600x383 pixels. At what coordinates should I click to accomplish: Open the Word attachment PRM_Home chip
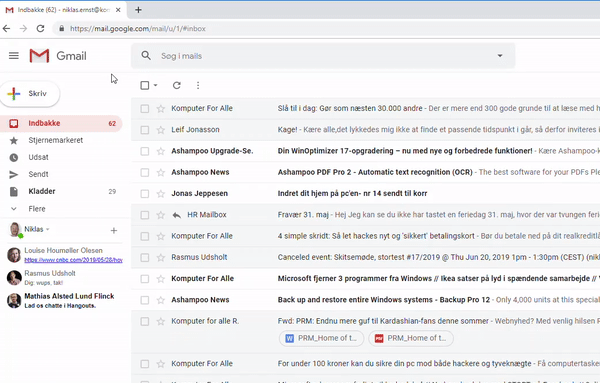coord(321,338)
